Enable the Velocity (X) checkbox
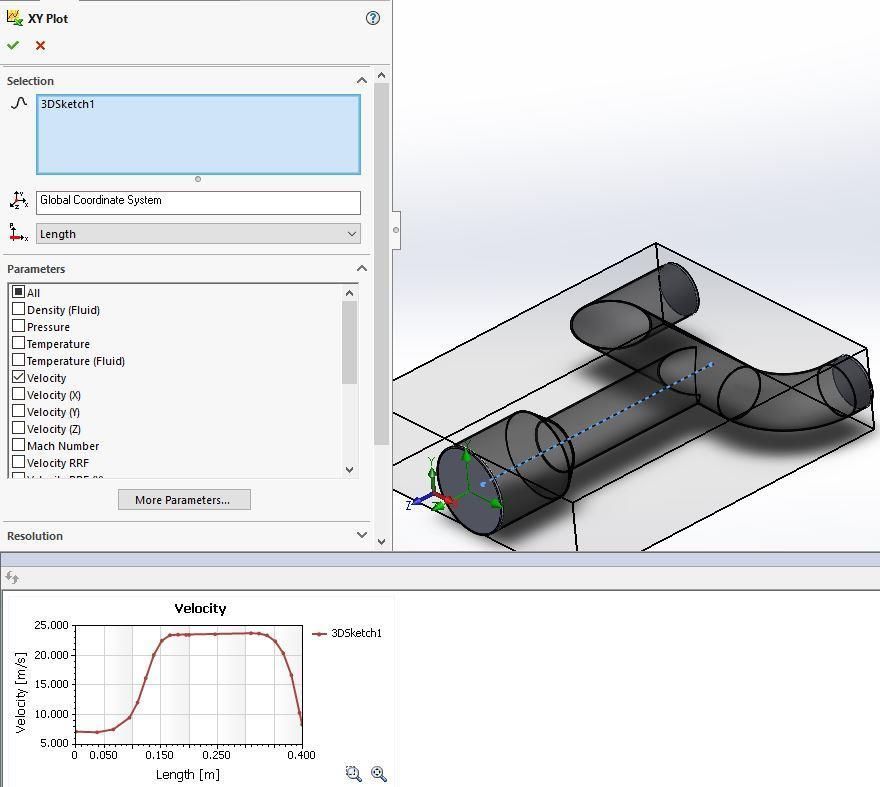880x787 pixels. [19, 394]
